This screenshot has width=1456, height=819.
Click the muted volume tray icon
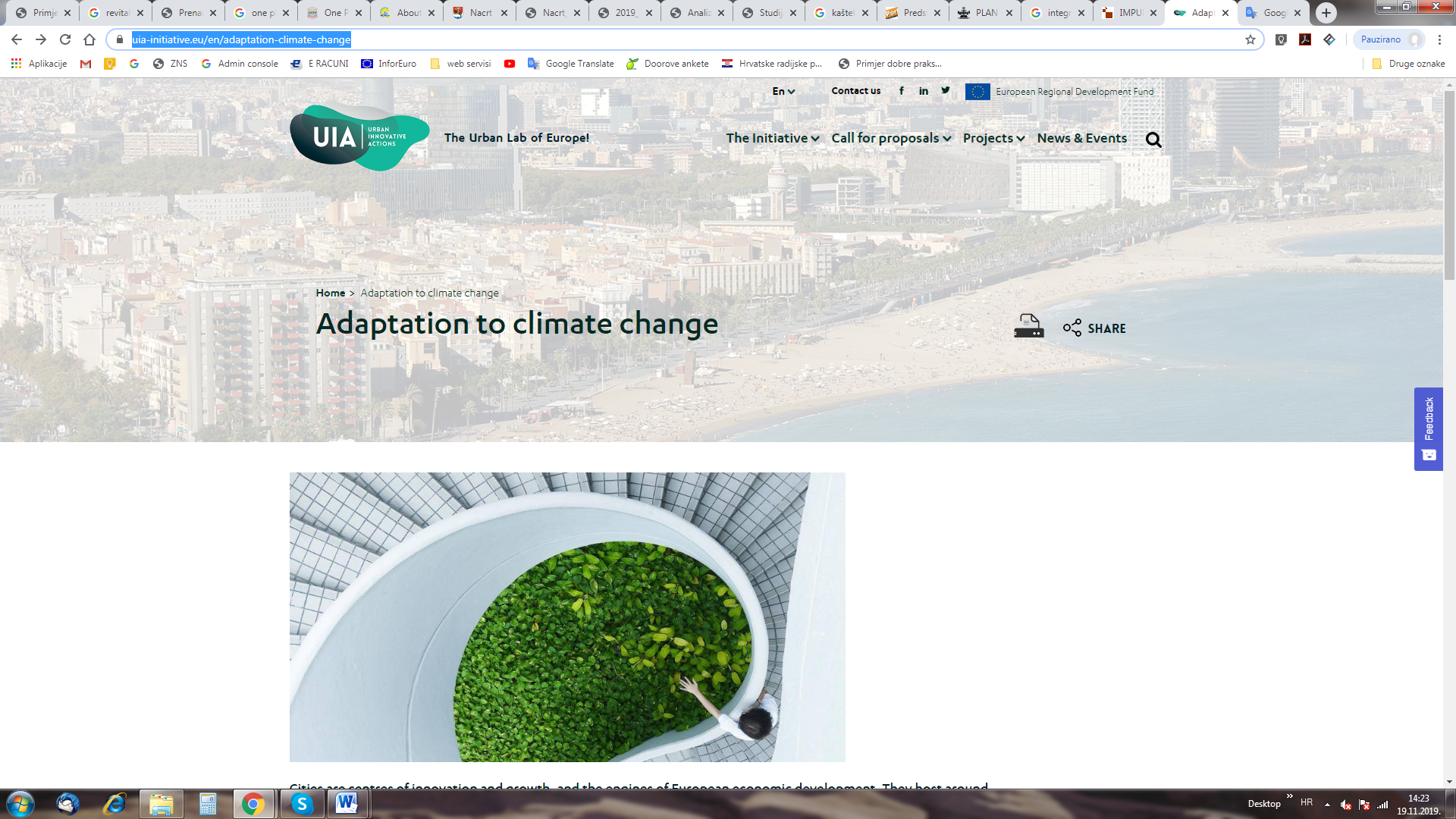click(1345, 805)
